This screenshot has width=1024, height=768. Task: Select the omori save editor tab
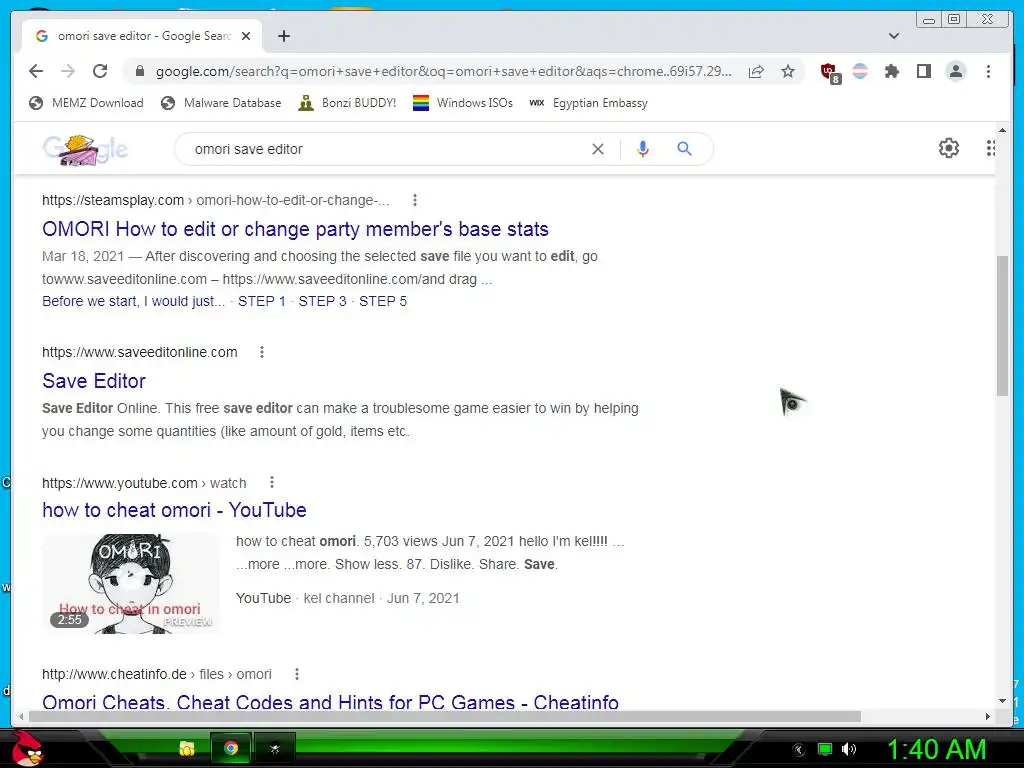click(x=142, y=36)
